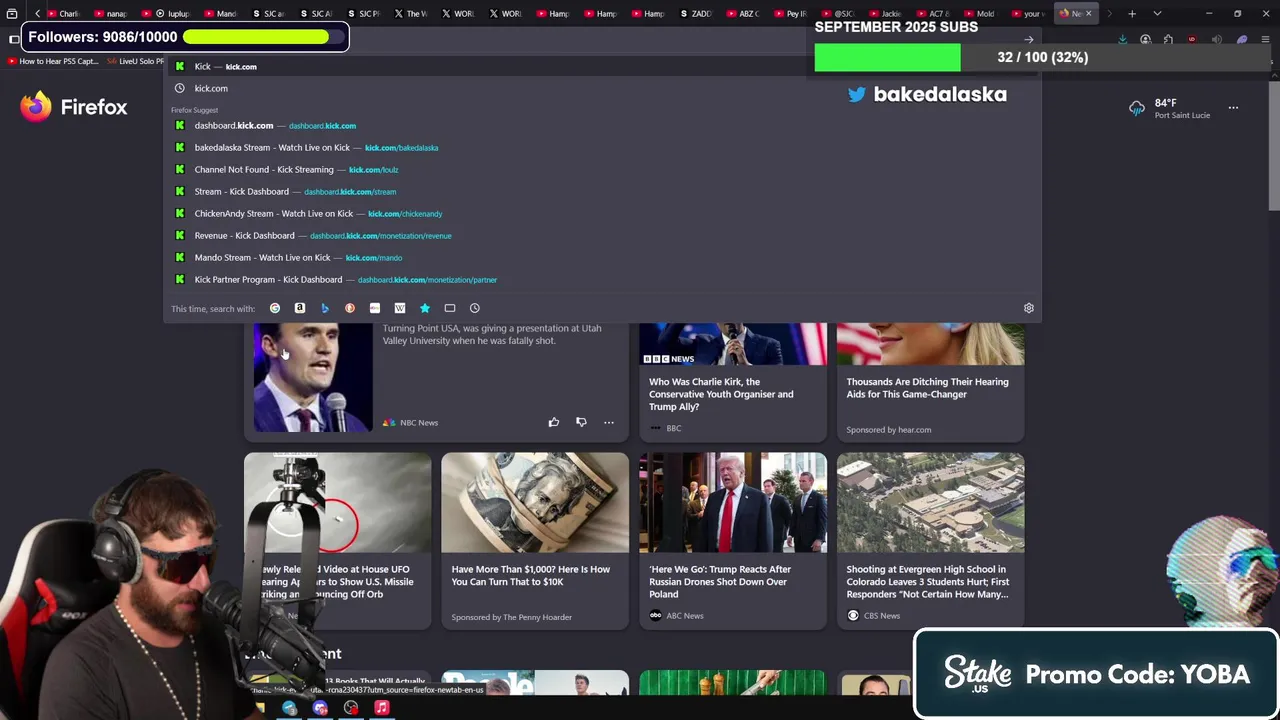
Task: Click the new tab plus button
Action: (1132, 13)
